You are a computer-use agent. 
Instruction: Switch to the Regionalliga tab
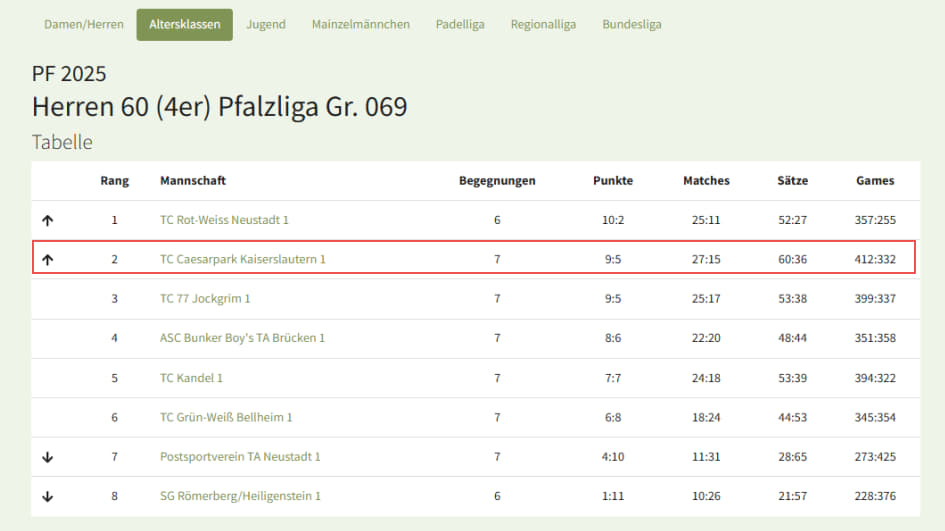(543, 25)
